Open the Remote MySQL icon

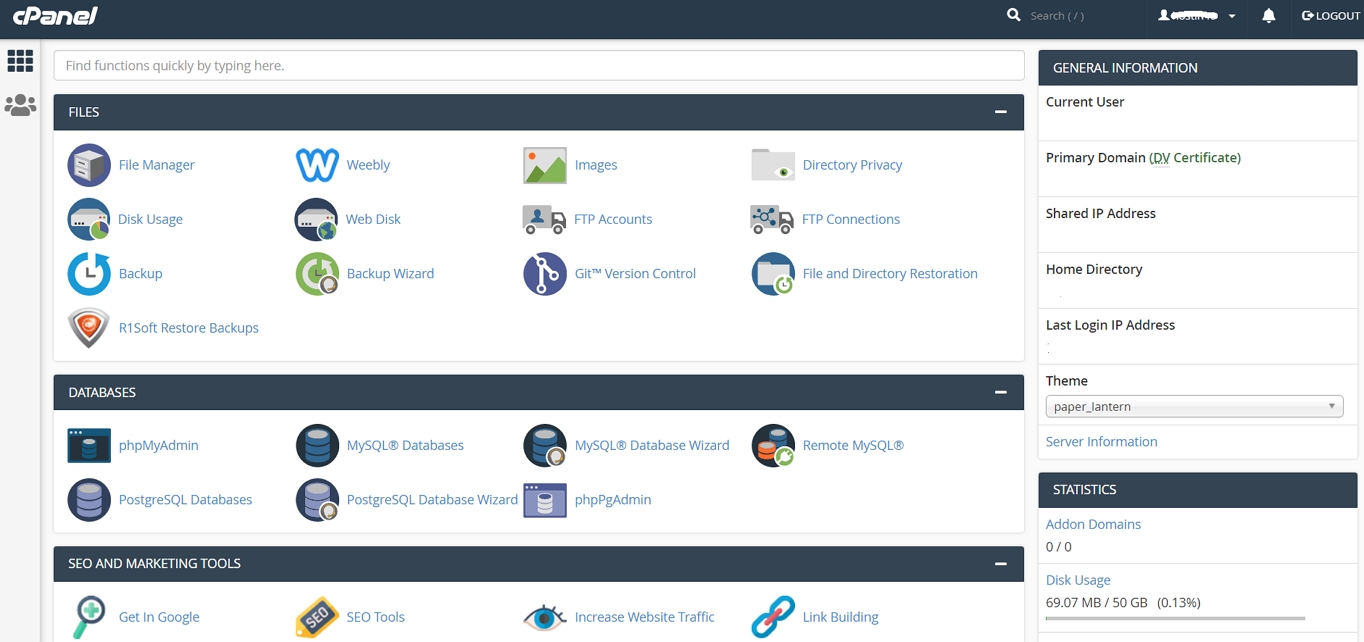[x=773, y=445]
